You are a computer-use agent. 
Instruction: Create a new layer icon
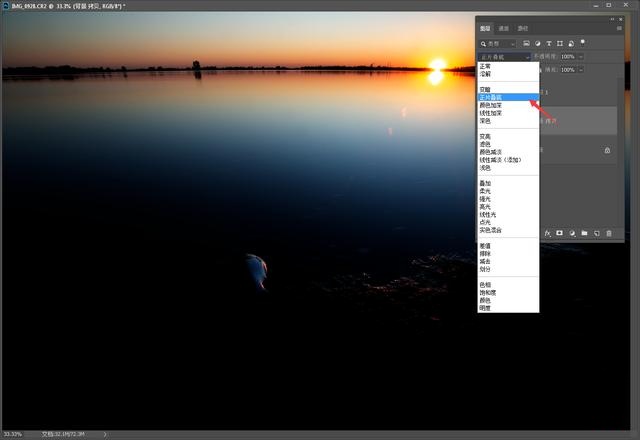point(597,233)
